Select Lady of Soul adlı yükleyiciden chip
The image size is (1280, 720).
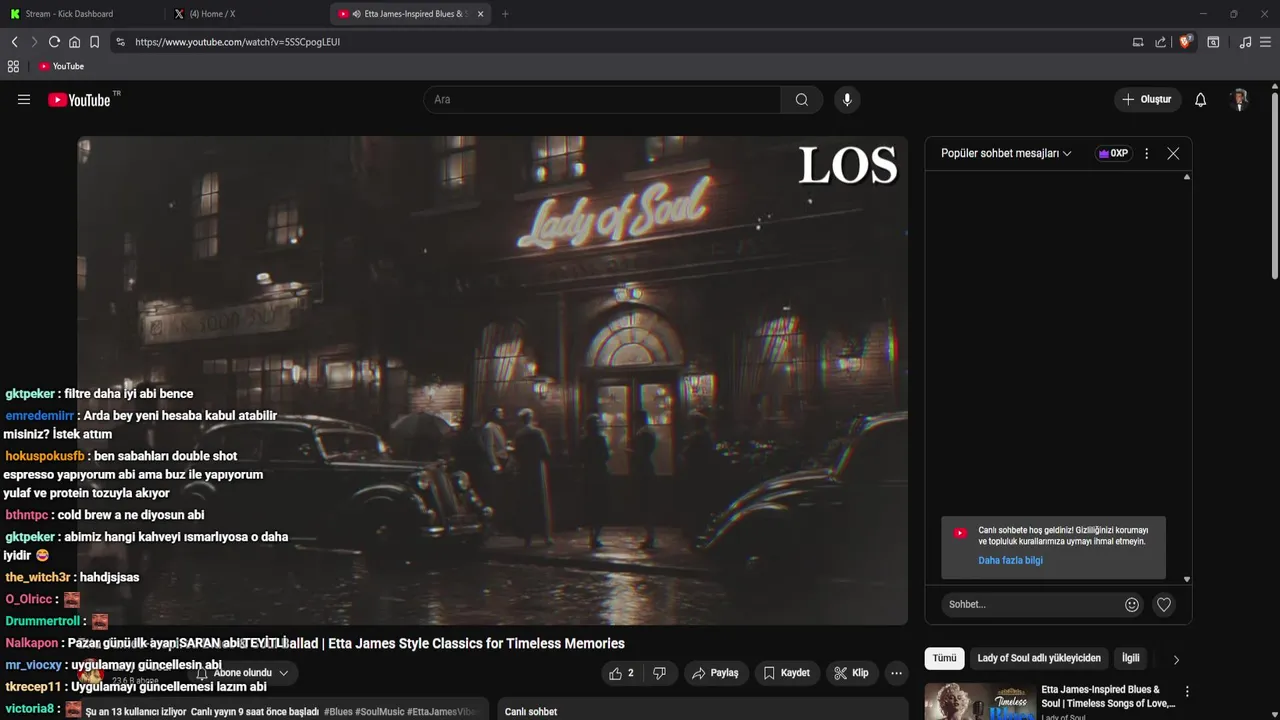click(1039, 658)
